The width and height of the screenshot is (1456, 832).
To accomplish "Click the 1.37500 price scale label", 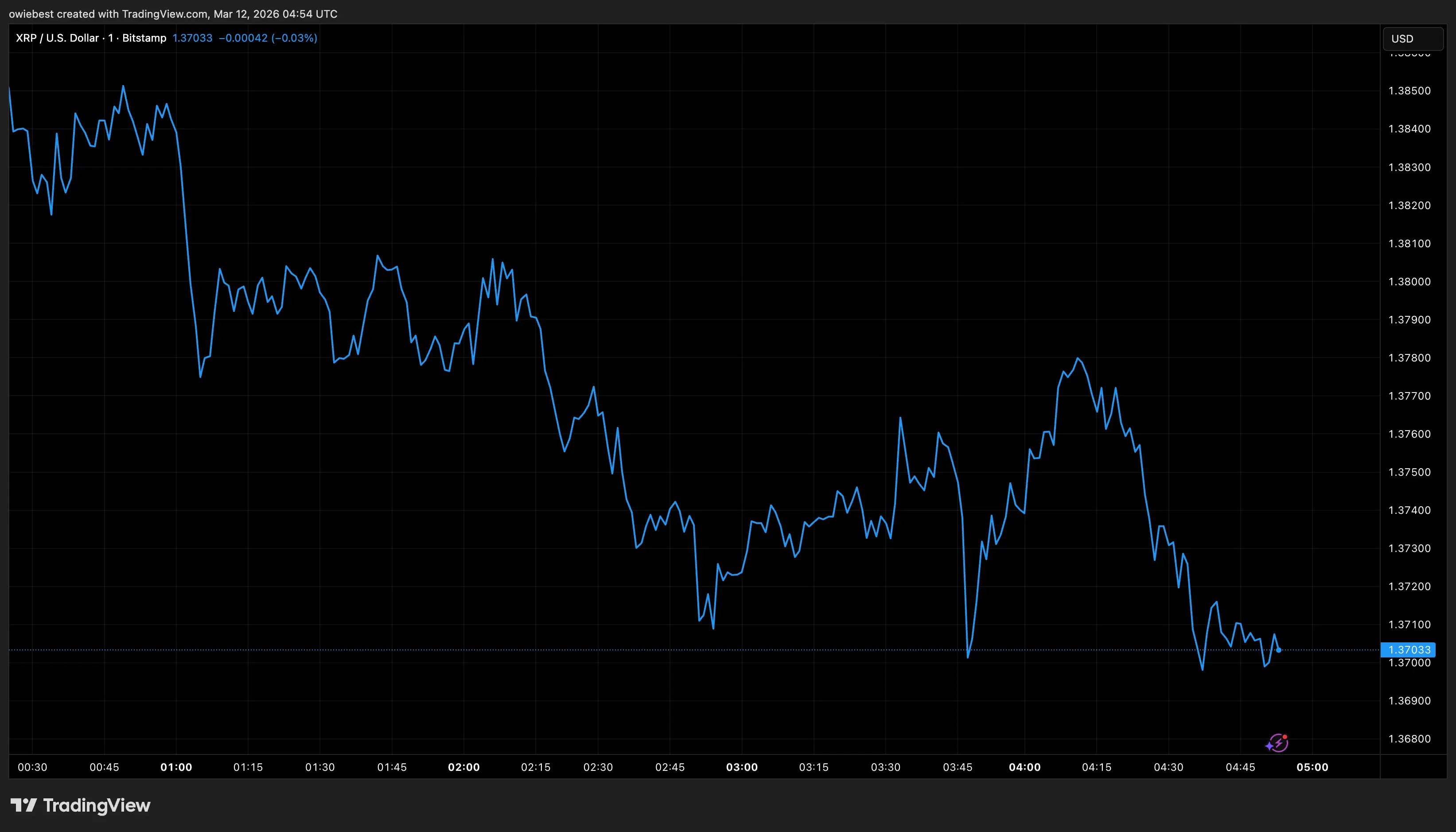I will (1409, 472).
